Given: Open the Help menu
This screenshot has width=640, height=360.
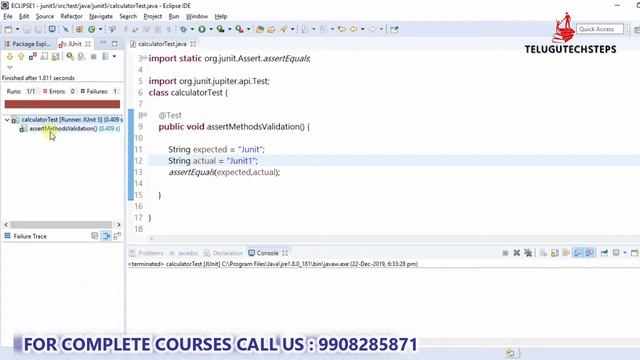Looking at the screenshot, I should point(221,16).
